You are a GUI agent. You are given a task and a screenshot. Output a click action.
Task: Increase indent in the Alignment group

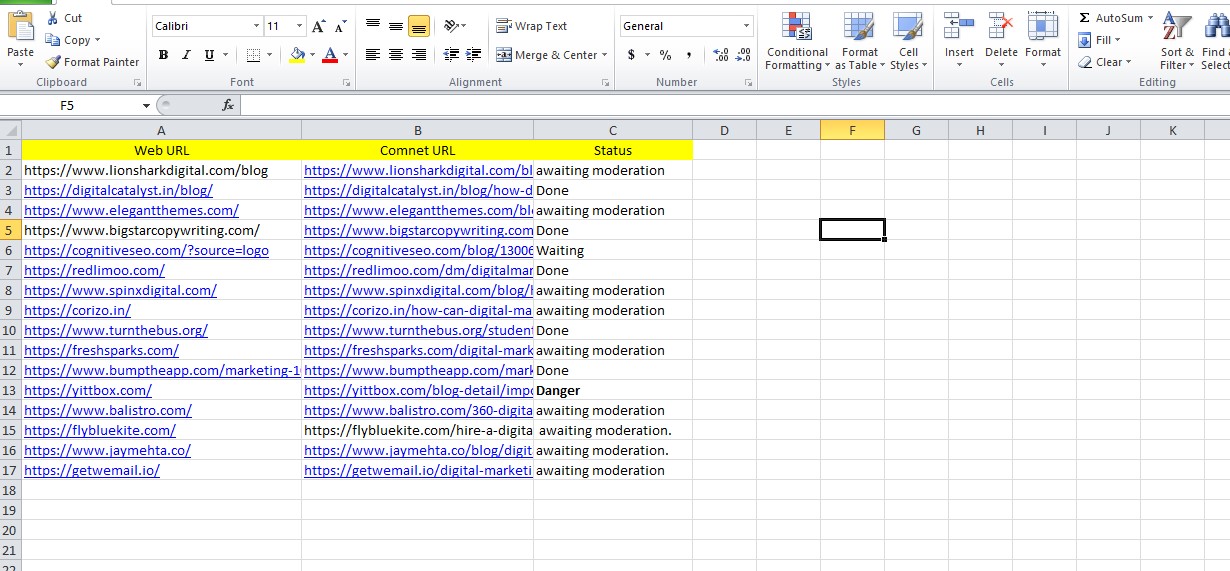(x=475, y=55)
